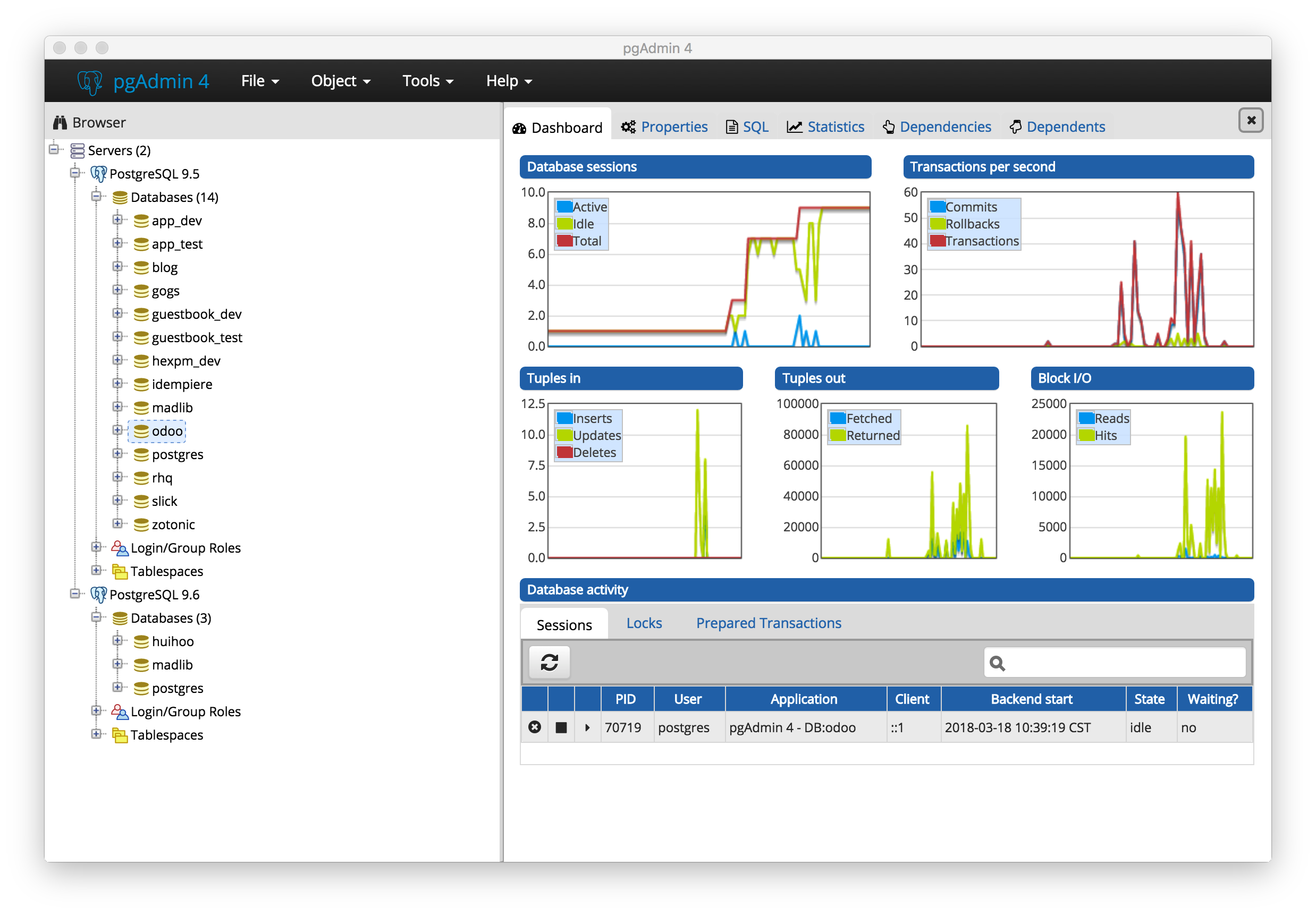The image size is (1316, 915).
Task: Click the Login/Group Roles icon under PostgreSQL 9.5
Action: tap(119, 548)
